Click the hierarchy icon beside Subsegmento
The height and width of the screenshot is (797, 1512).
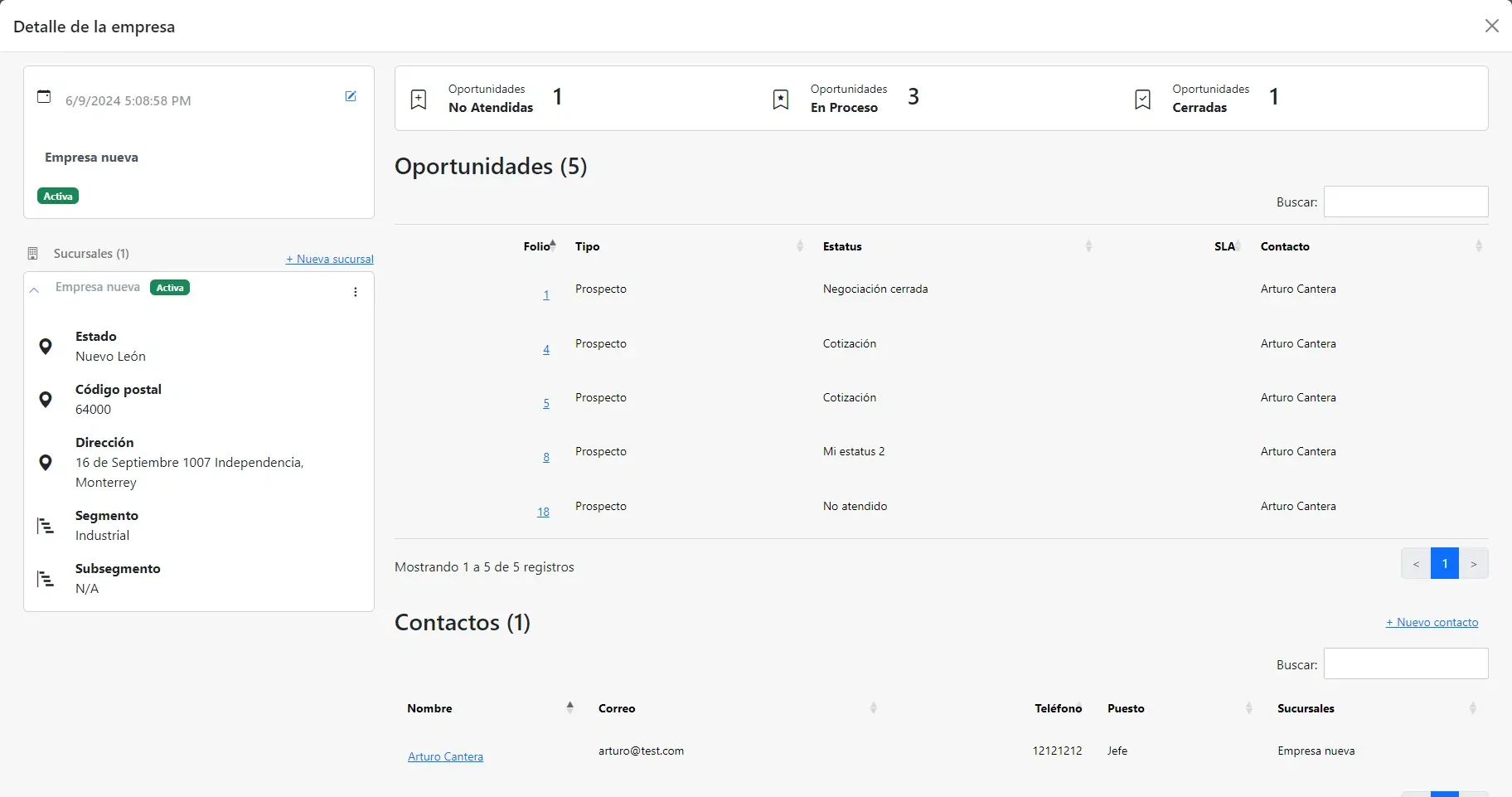coord(46,579)
